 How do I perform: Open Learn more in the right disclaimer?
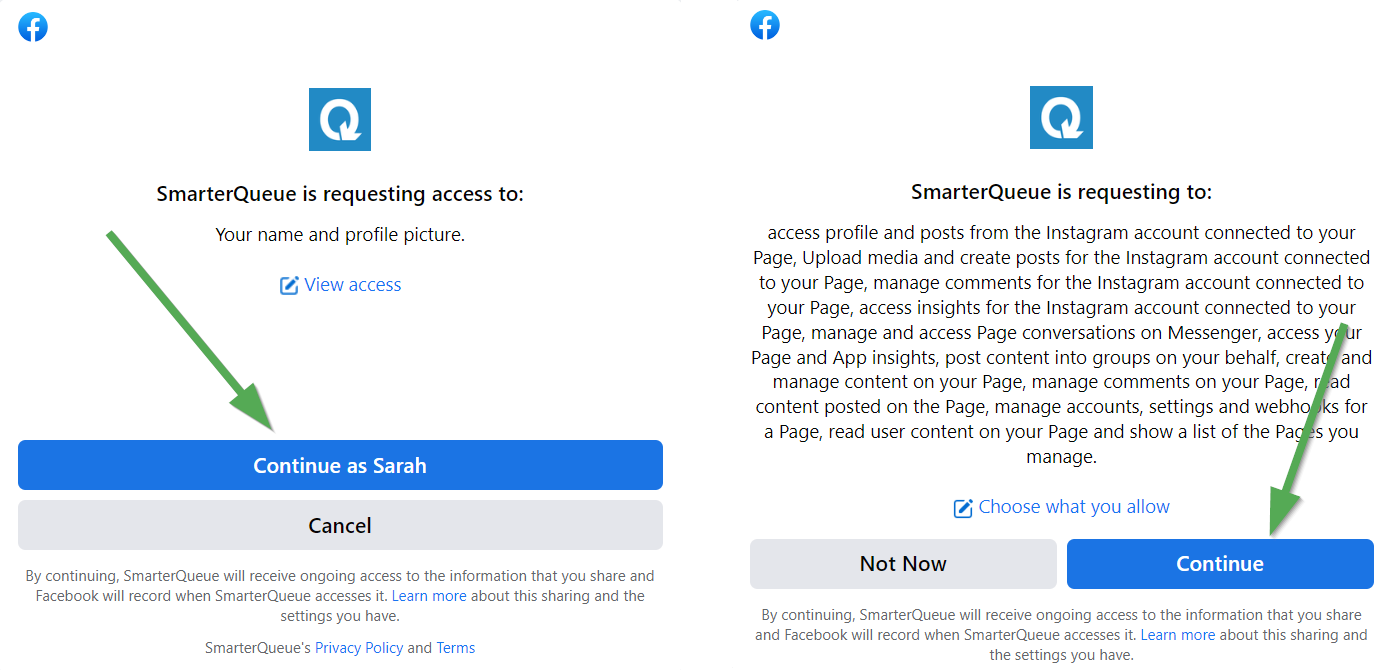[1178, 634]
